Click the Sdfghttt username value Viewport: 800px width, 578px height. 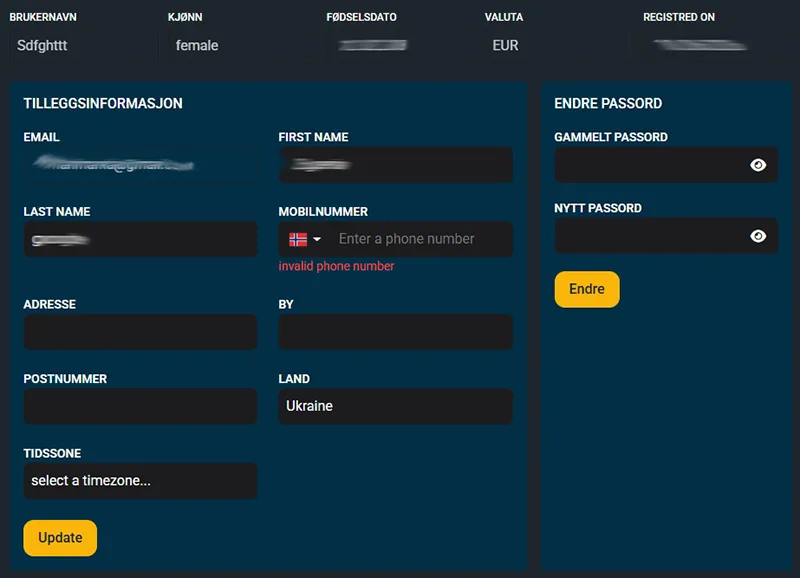click(x=42, y=45)
